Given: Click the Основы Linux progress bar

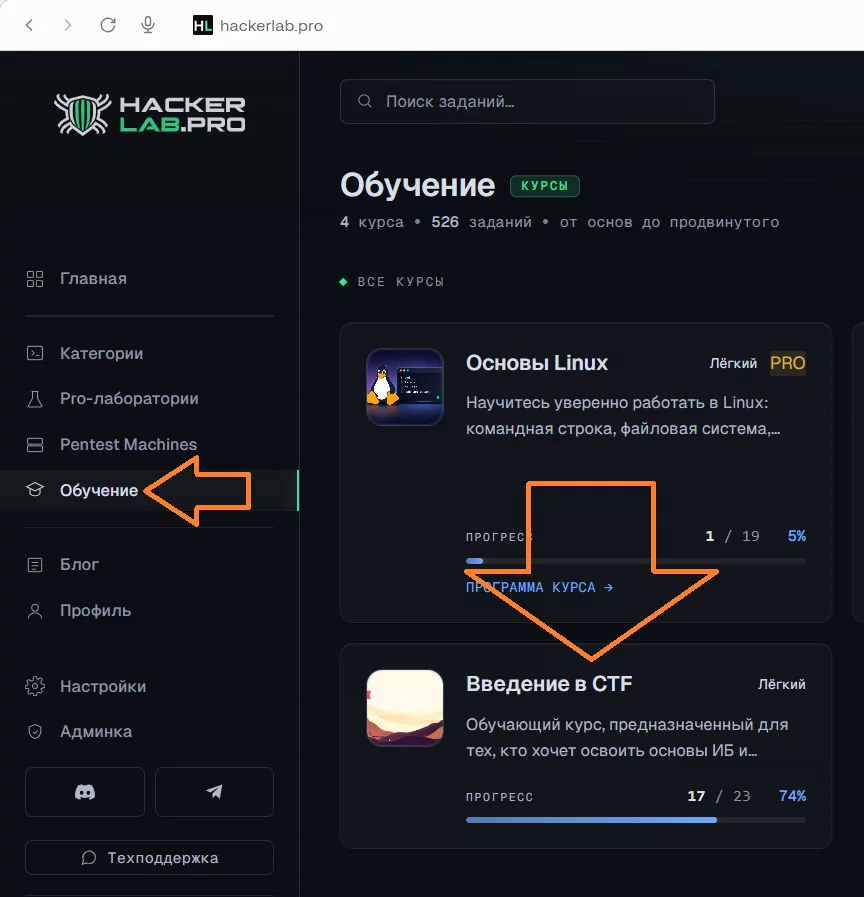Looking at the screenshot, I should coord(636,561).
